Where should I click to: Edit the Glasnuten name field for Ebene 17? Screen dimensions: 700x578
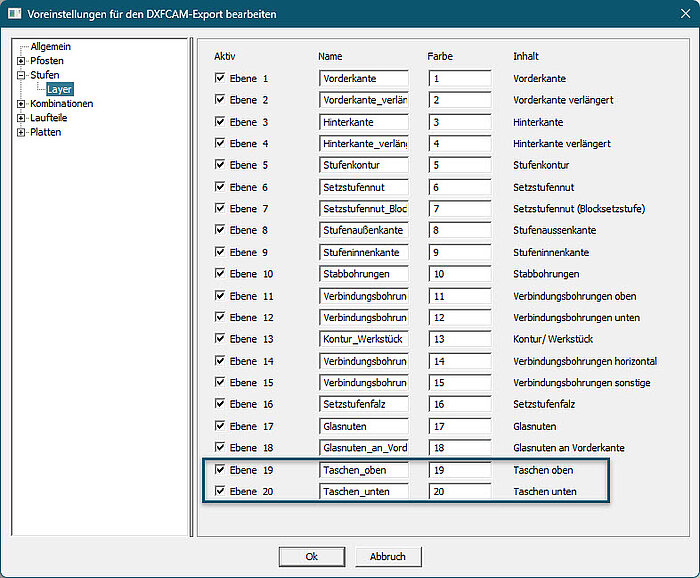364,427
